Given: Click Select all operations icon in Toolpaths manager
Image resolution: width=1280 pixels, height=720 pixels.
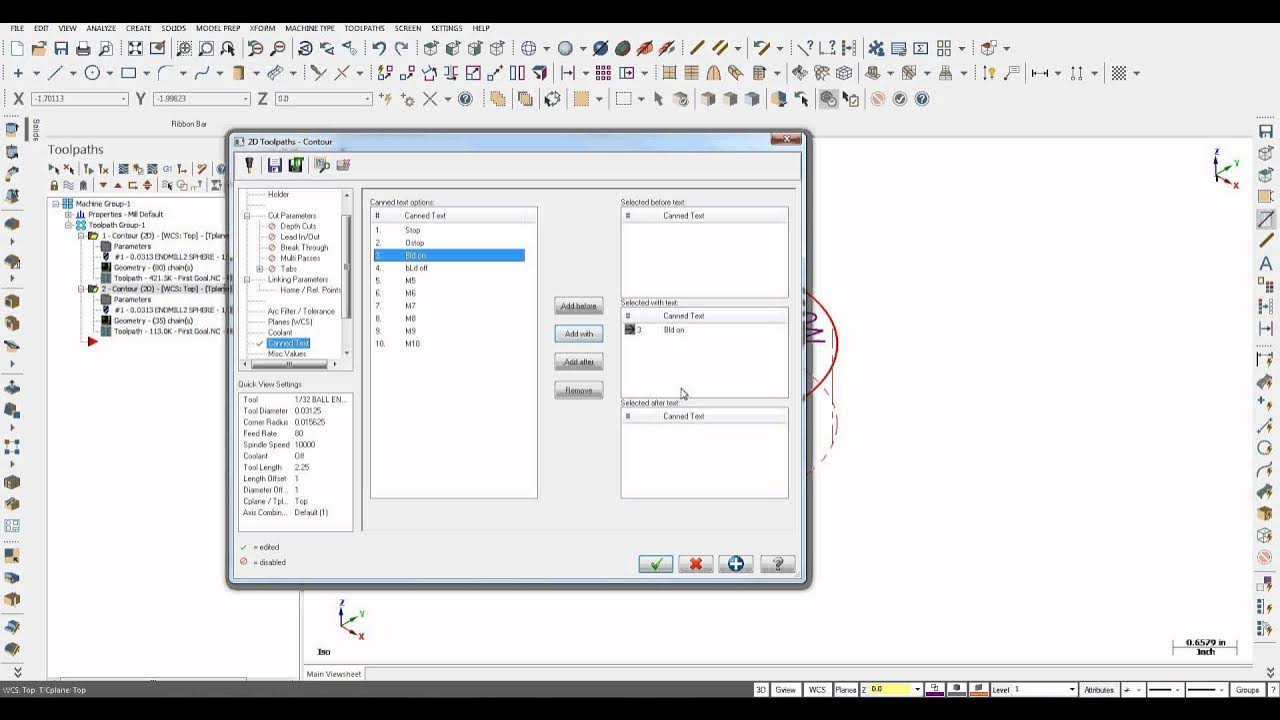Looking at the screenshot, I should 55,169.
